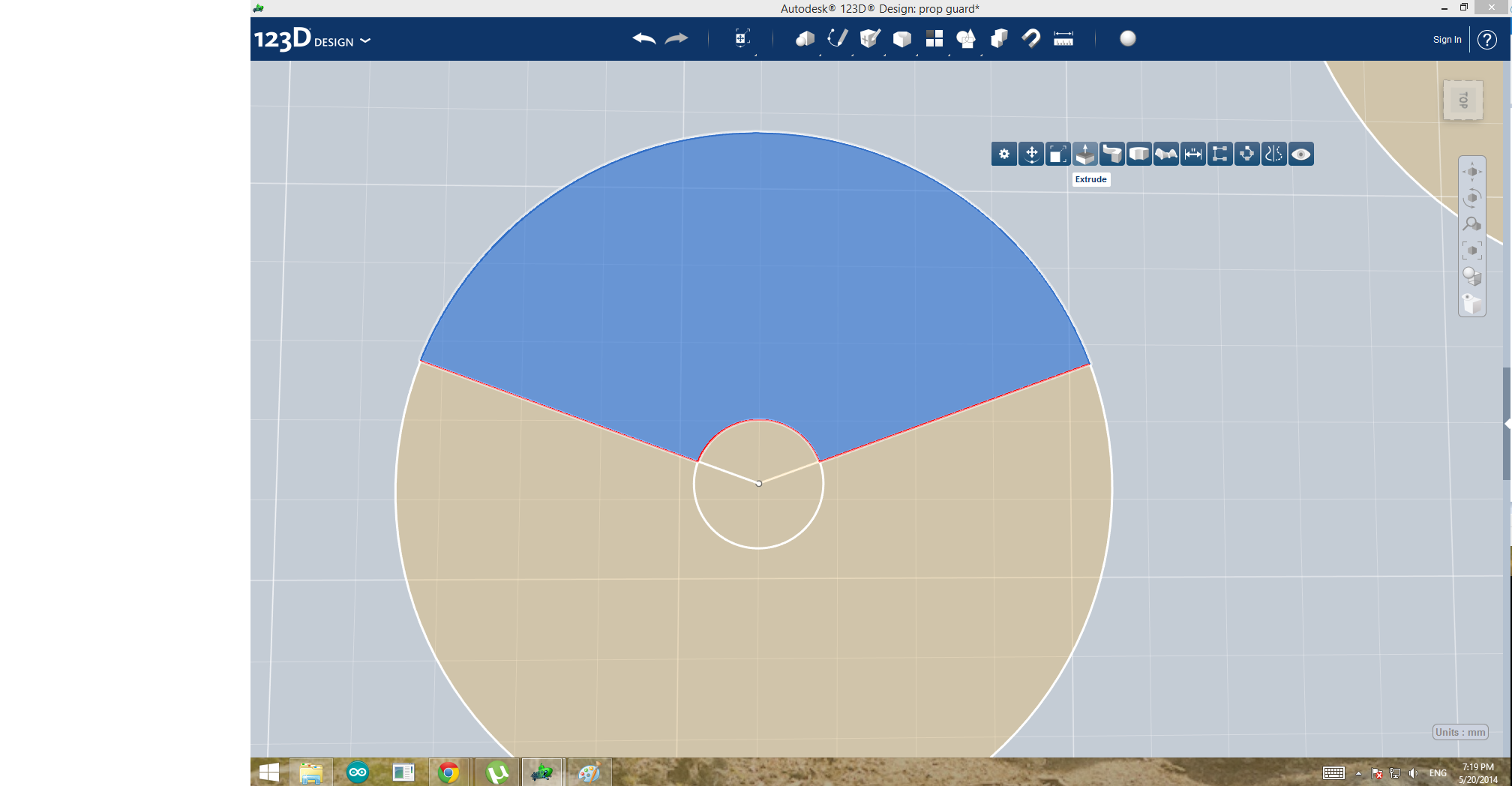Open File Explorer from the taskbar
Screen dimensions: 1512x786
coord(310,772)
